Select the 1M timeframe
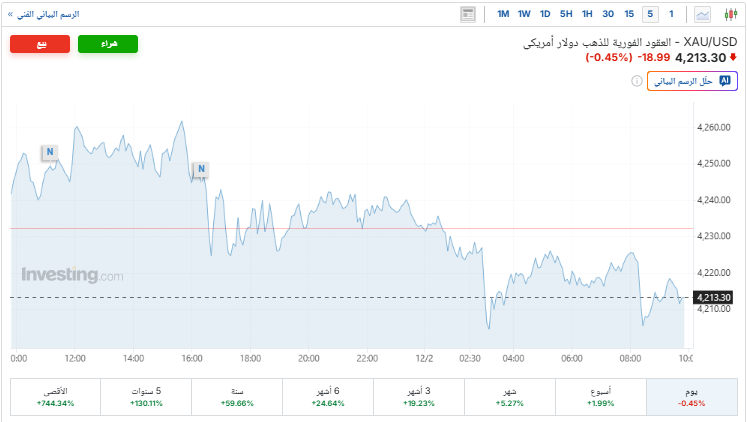The image size is (747, 422). [x=503, y=14]
